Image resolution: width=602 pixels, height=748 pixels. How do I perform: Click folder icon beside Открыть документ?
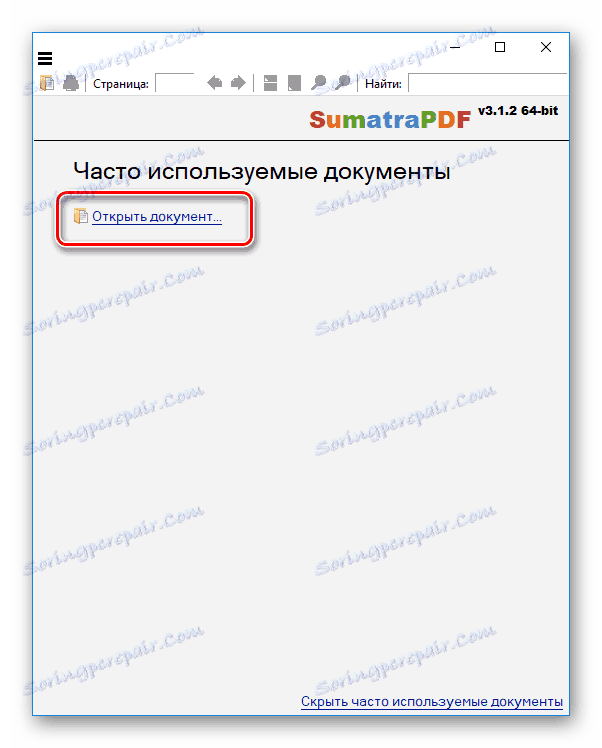click(81, 216)
